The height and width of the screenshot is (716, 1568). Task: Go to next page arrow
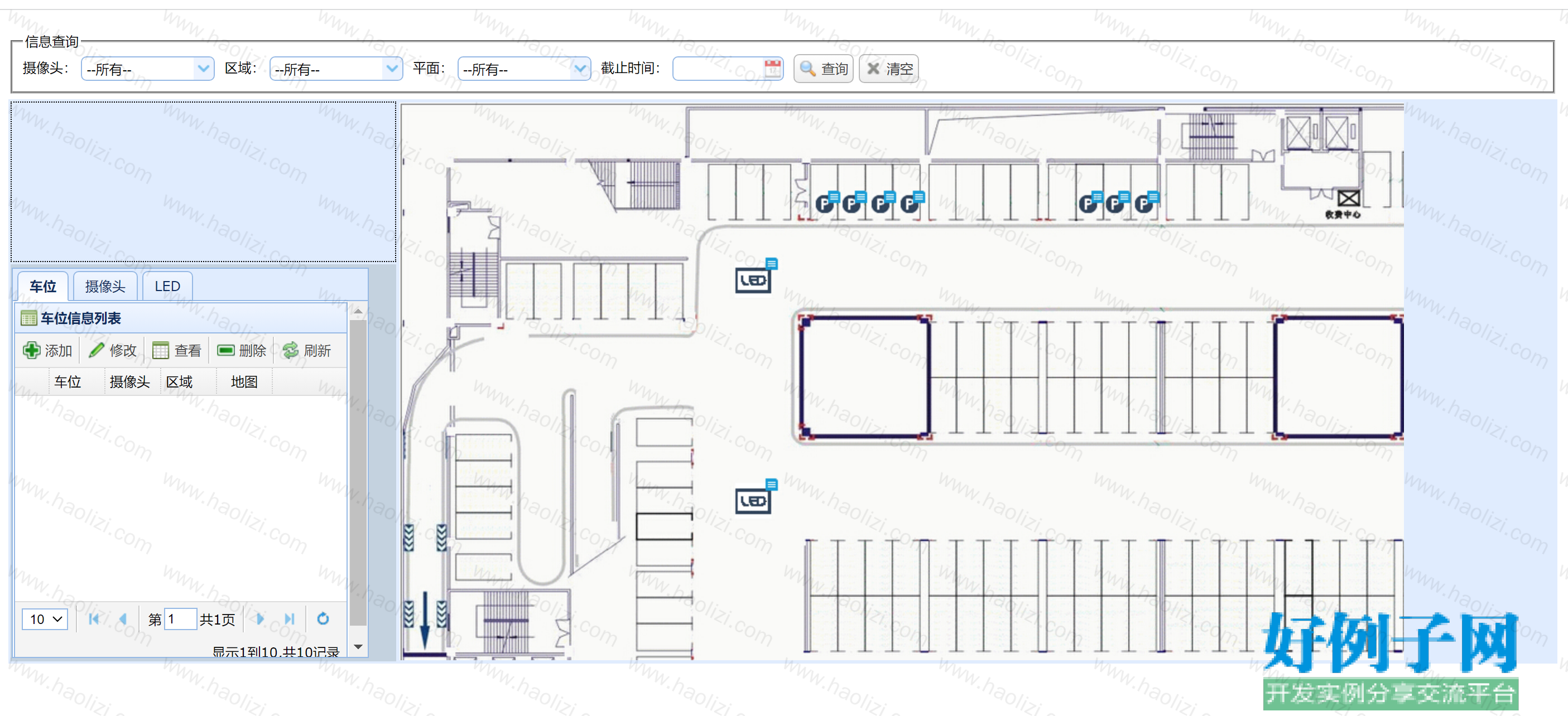click(x=260, y=618)
